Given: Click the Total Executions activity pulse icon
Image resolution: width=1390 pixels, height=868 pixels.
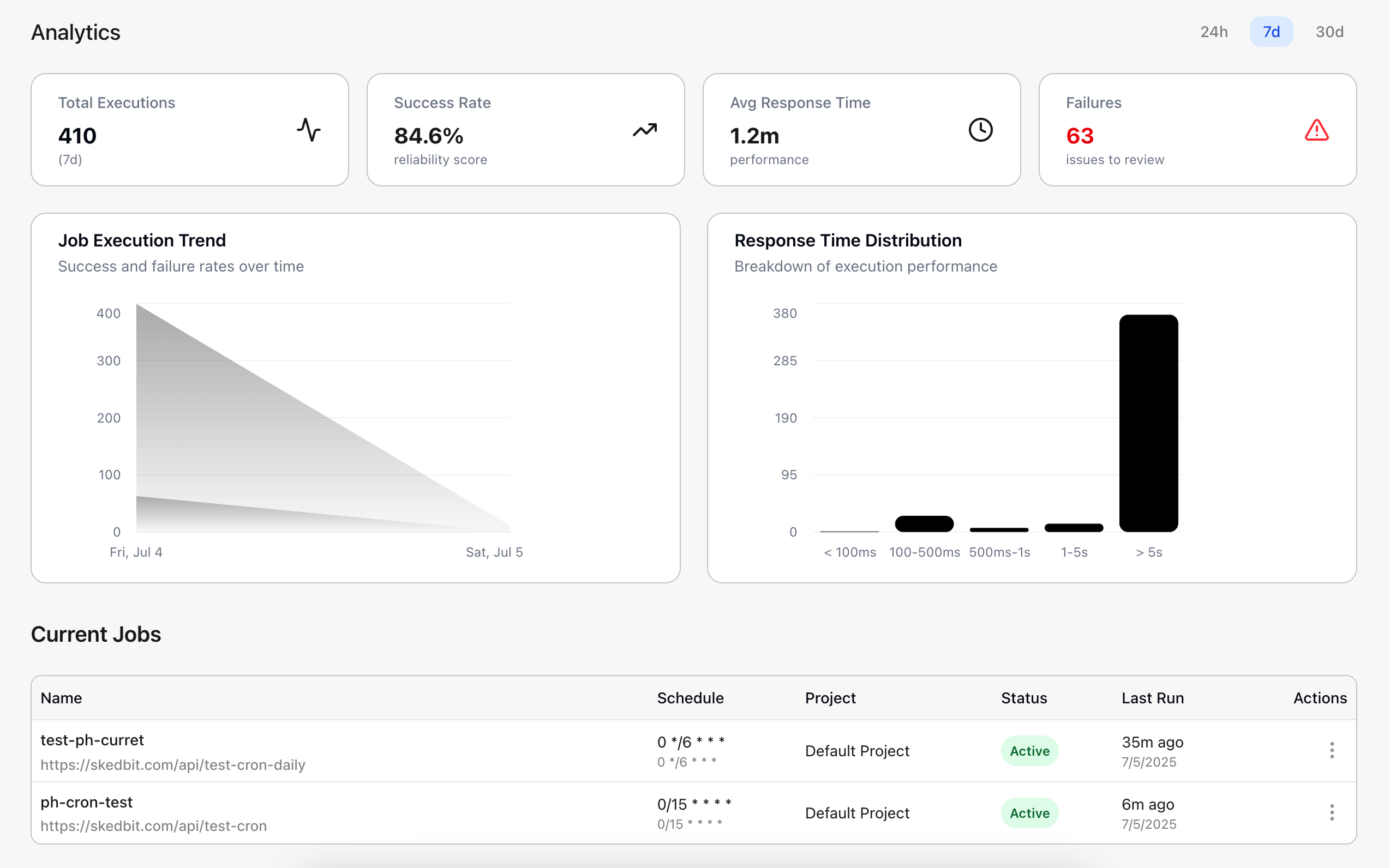Looking at the screenshot, I should [x=308, y=130].
